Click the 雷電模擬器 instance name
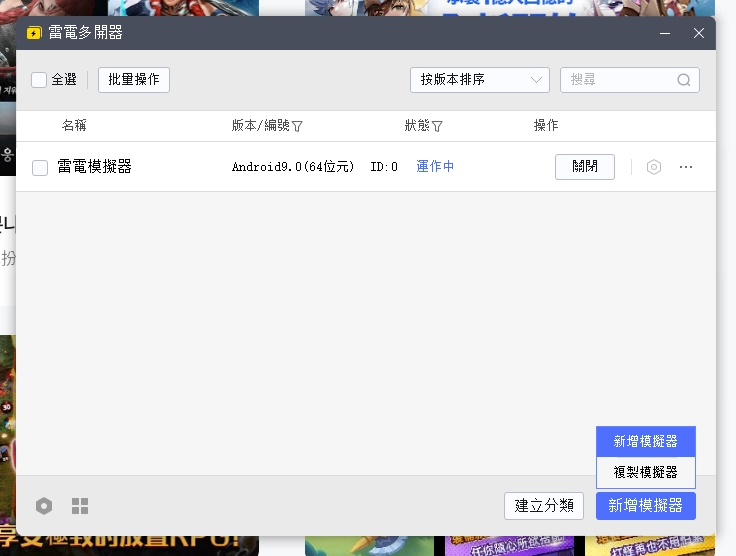Viewport: 736px width, 556px height. point(94,167)
